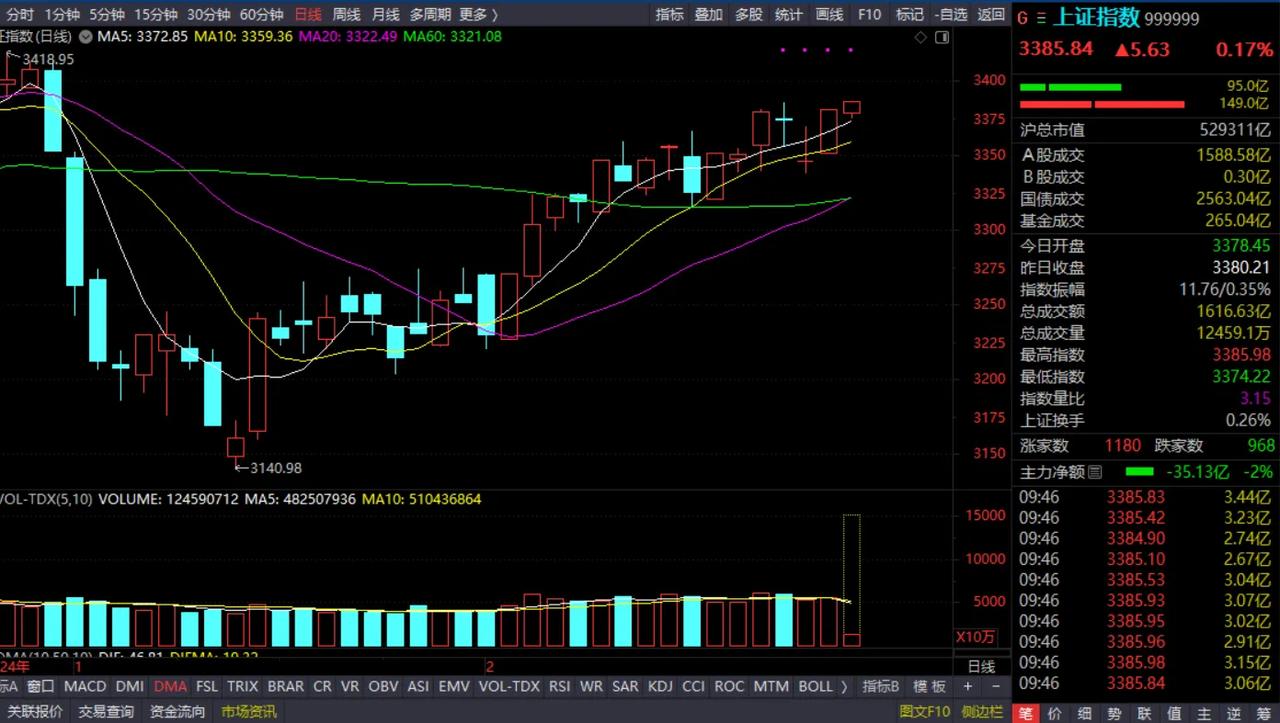This screenshot has width=1280, height=723.
Task: Select the 笔 tick tab
Action: pos(1026,712)
